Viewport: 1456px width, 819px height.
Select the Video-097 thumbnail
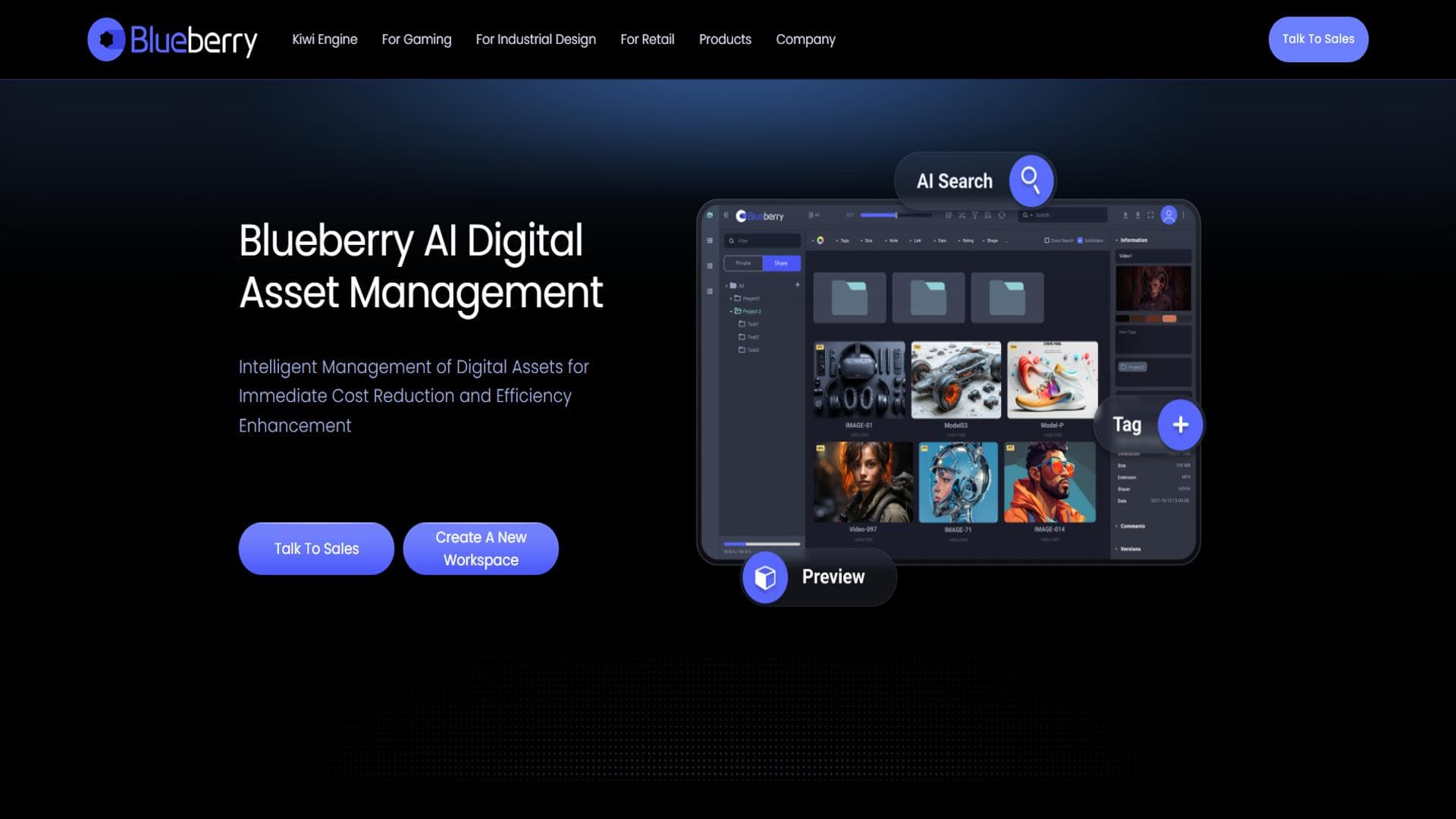tap(863, 482)
